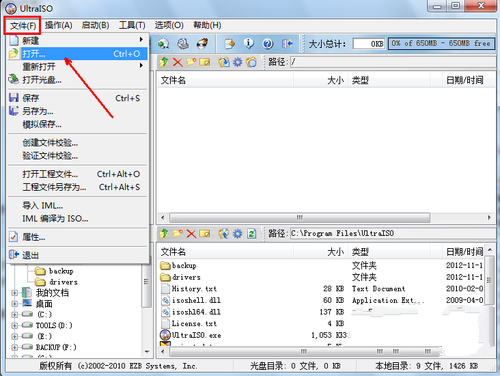Expand the BACKUP (F:) drive node

[x=14, y=347]
